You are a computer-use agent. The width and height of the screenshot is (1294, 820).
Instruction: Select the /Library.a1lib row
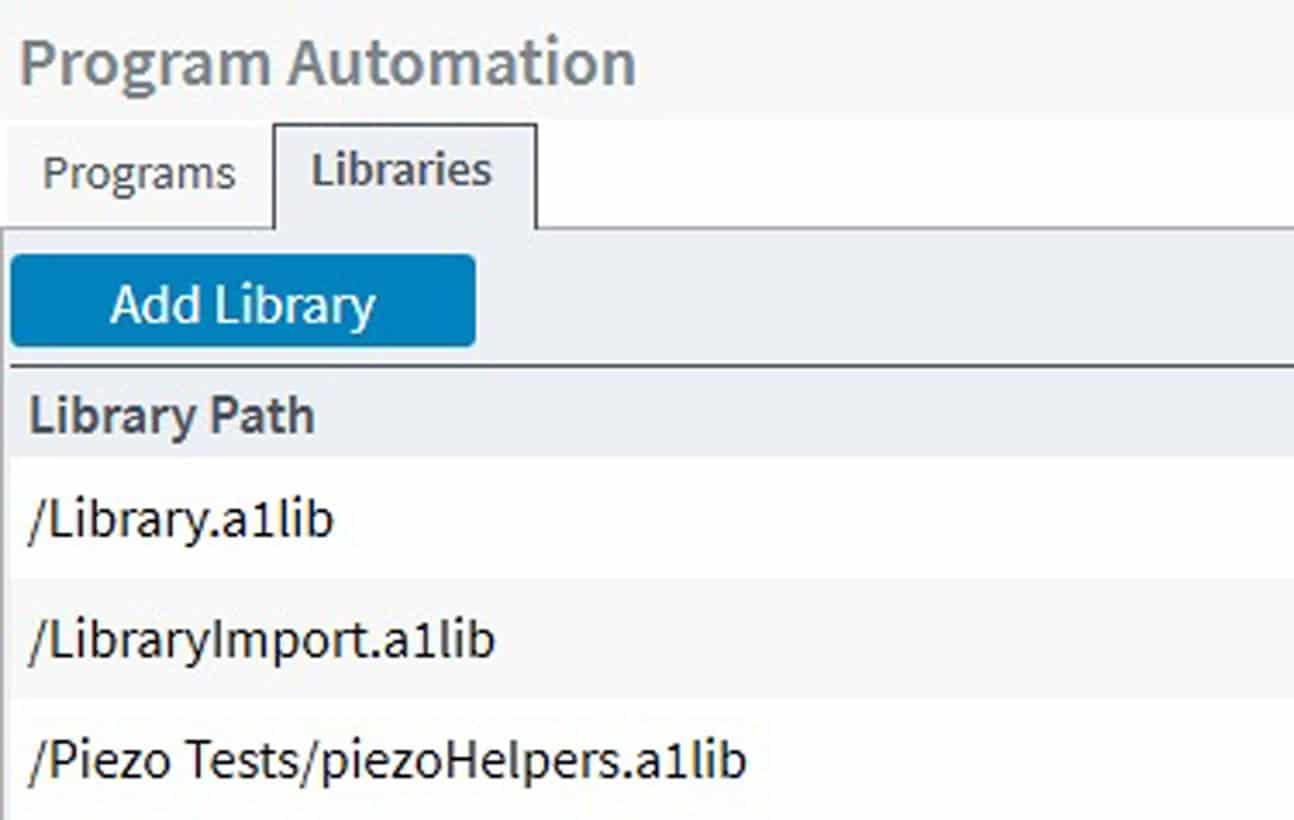click(x=181, y=520)
